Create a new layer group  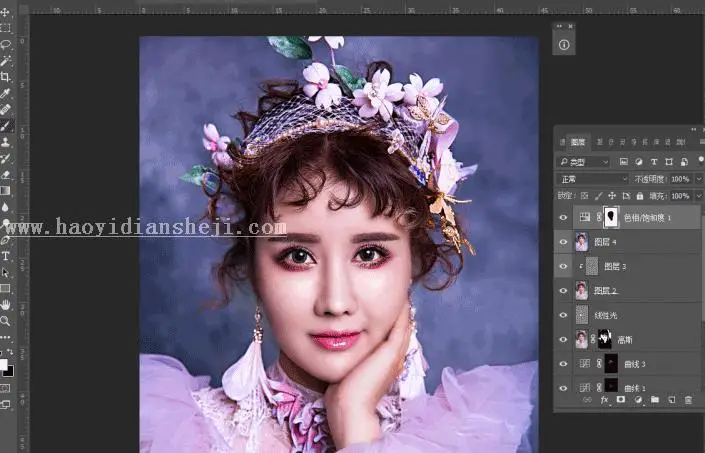pyautogui.click(x=655, y=400)
